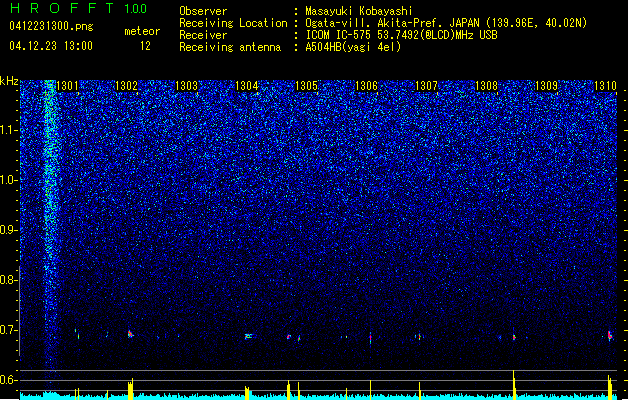Click the A504HB(yagi 4el) antenna text

click(353, 47)
